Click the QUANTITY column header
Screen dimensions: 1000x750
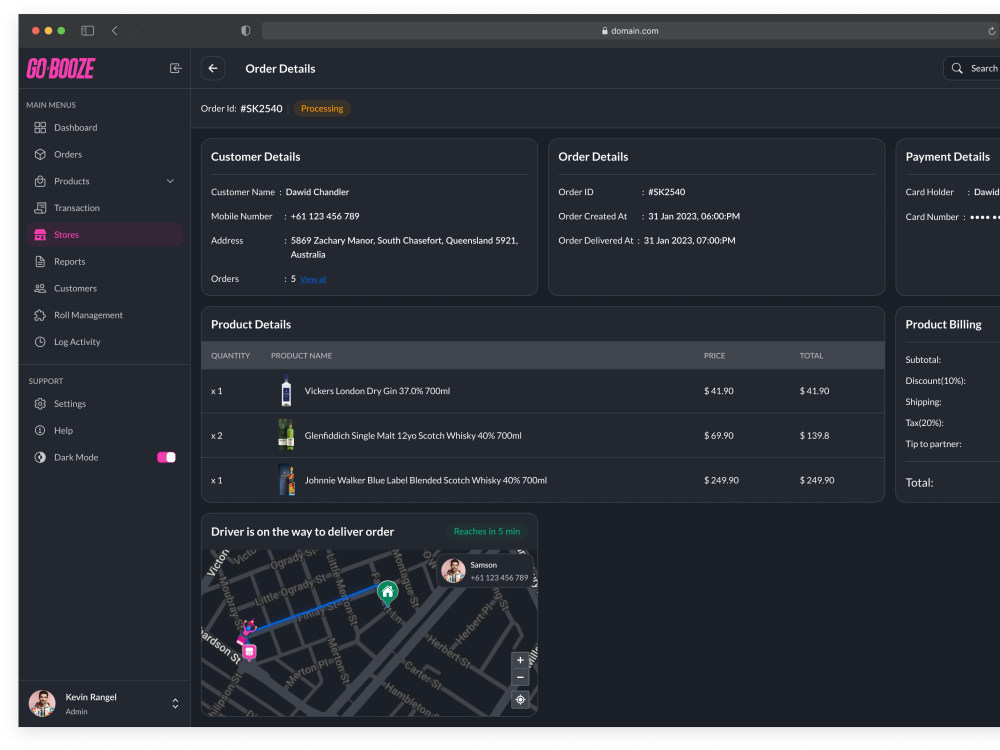point(230,356)
